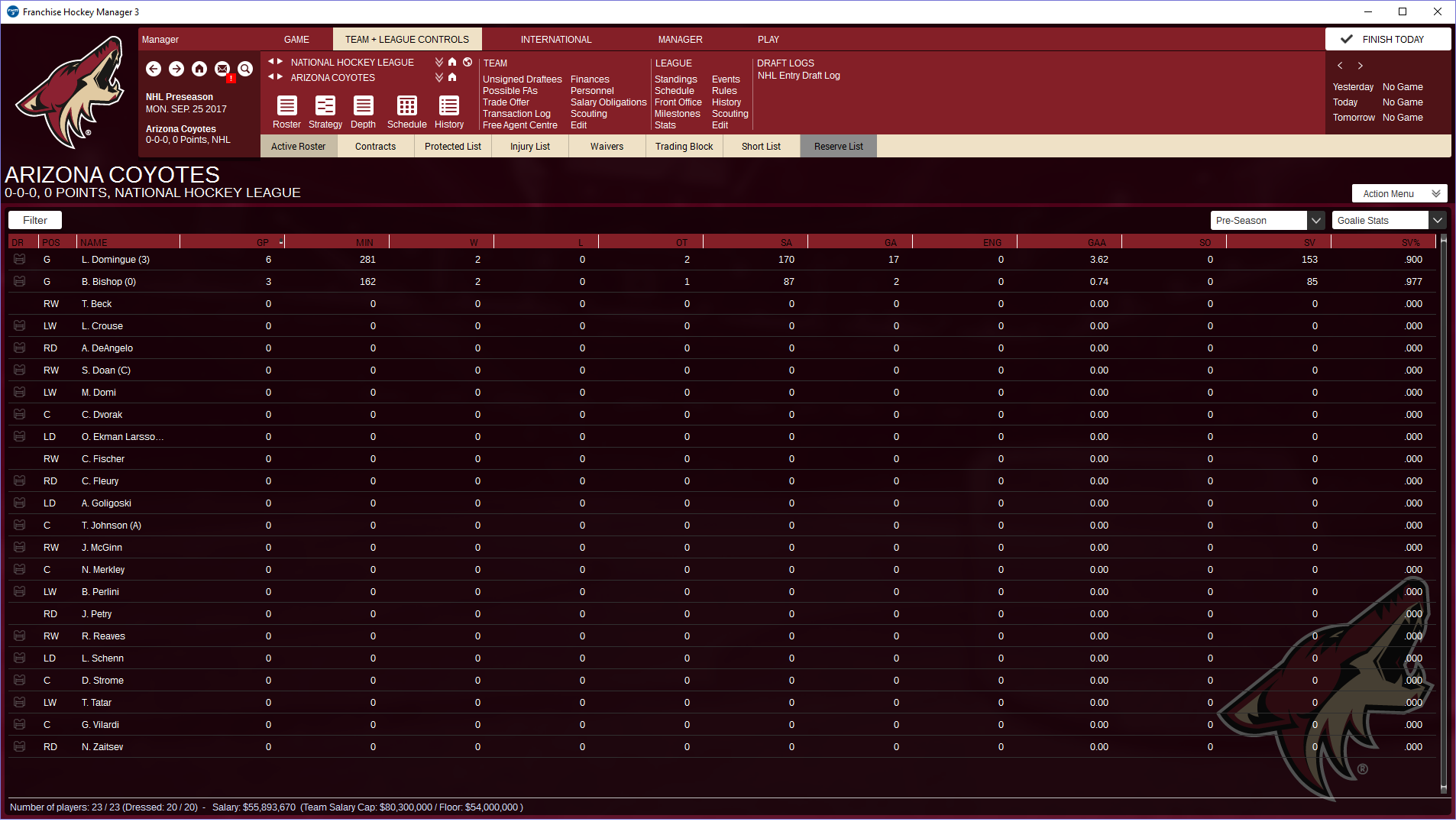
Task: Expand the Arizona Coyotes team selector list
Action: point(439,77)
